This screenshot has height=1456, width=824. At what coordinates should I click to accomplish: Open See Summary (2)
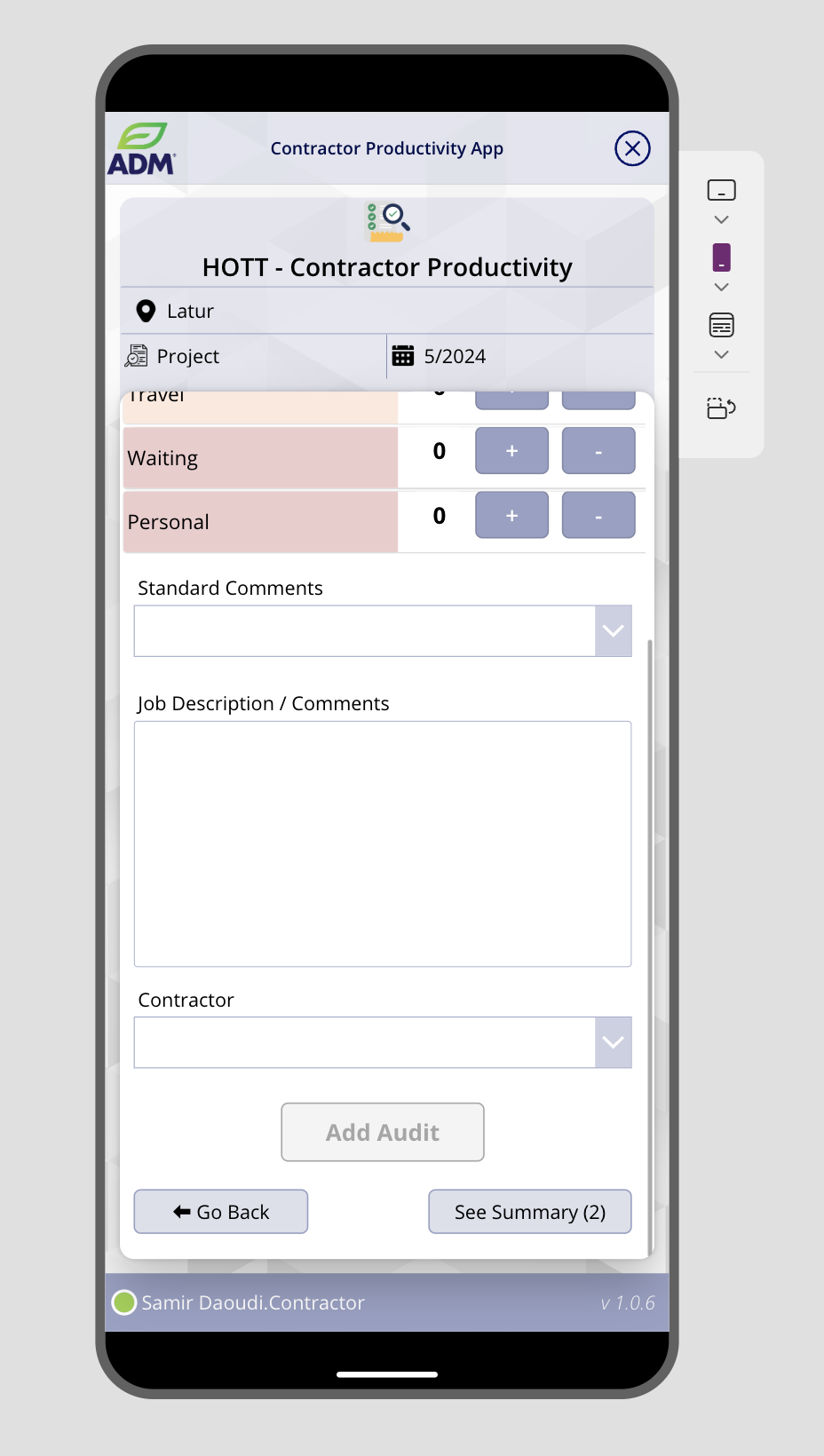click(x=530, y=1212)
